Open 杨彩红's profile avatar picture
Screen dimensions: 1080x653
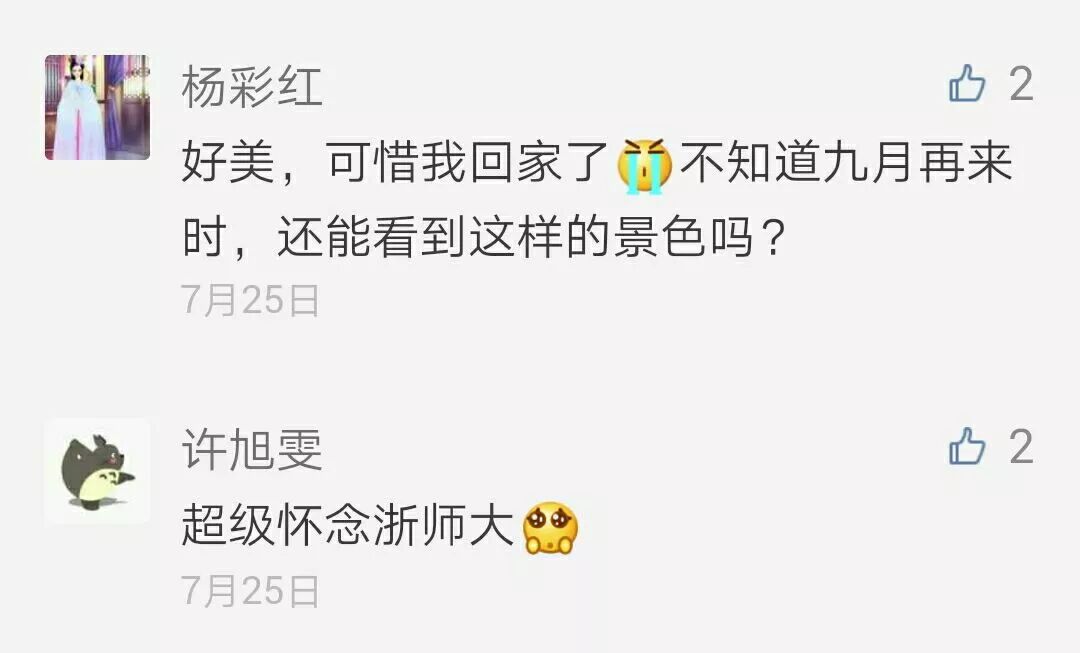point(97,107)
